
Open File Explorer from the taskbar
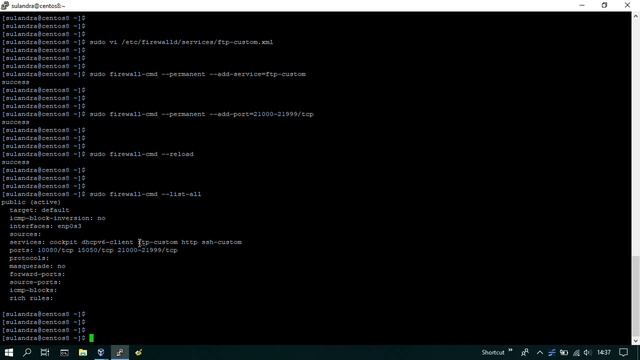[x=83, y=352]
